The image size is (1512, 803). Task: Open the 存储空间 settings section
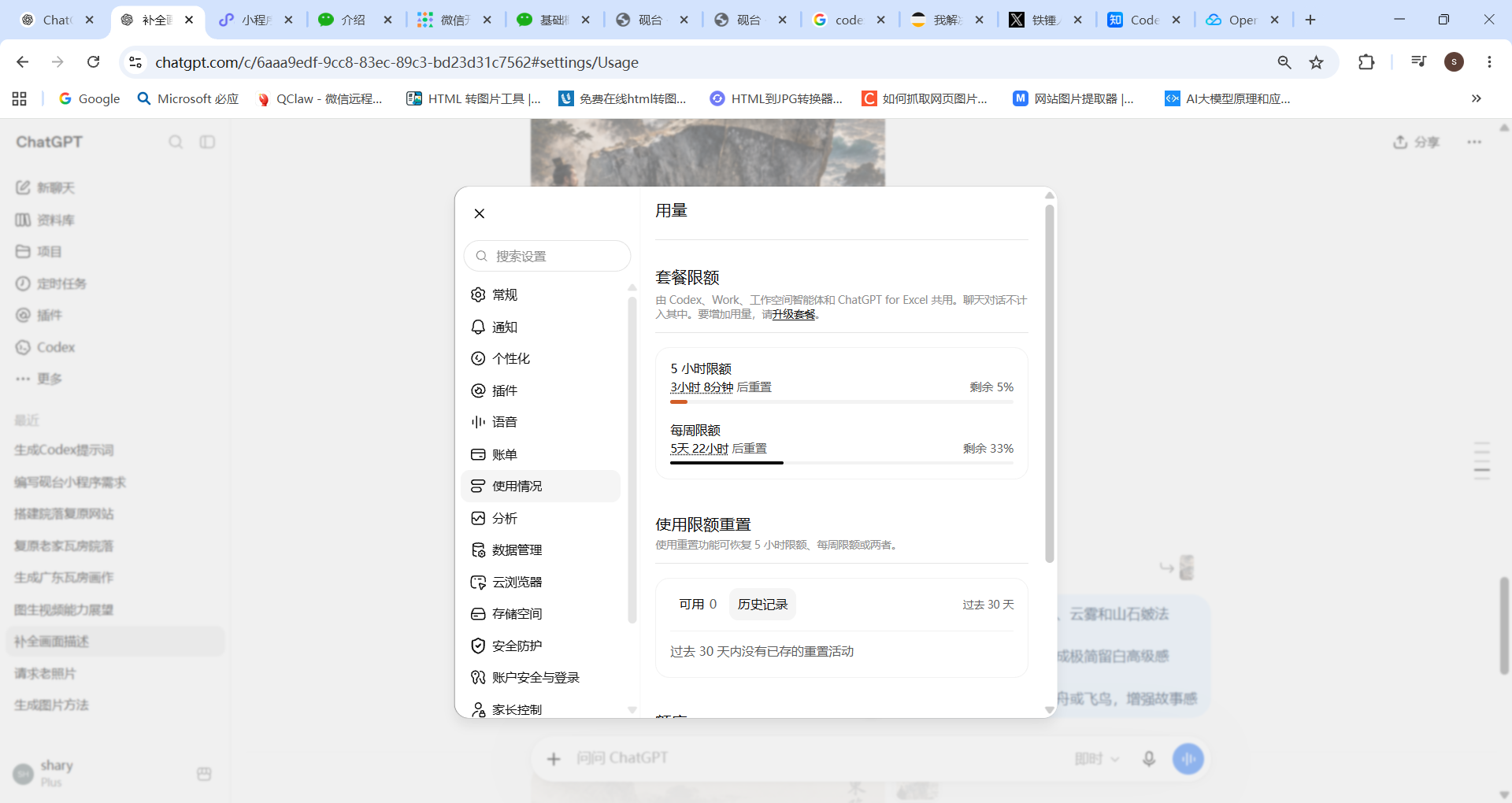click(x=541, y=613)
